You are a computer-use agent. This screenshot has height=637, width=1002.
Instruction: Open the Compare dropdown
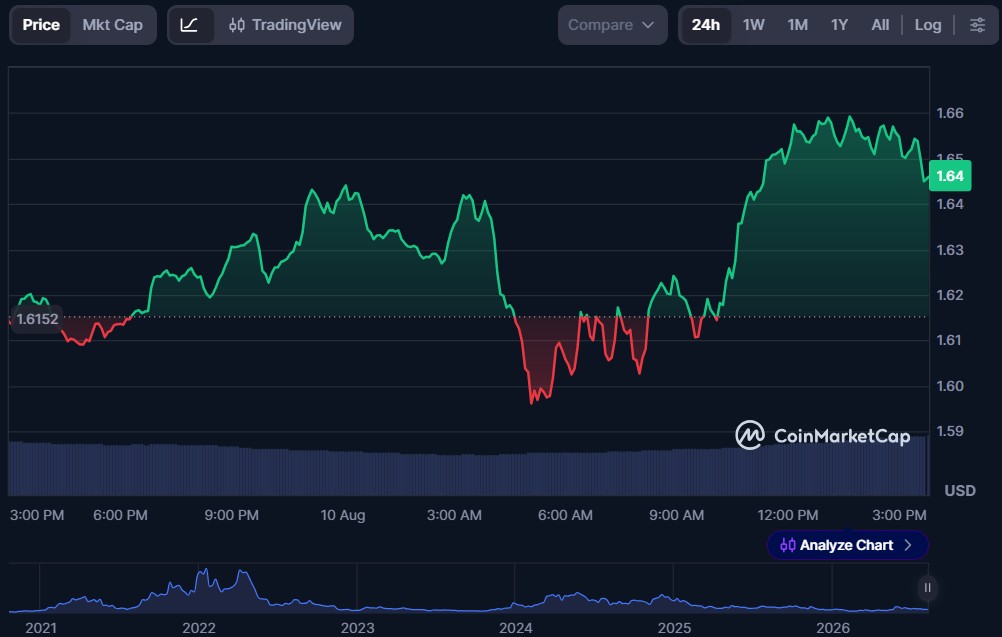(x=612, y=25)
